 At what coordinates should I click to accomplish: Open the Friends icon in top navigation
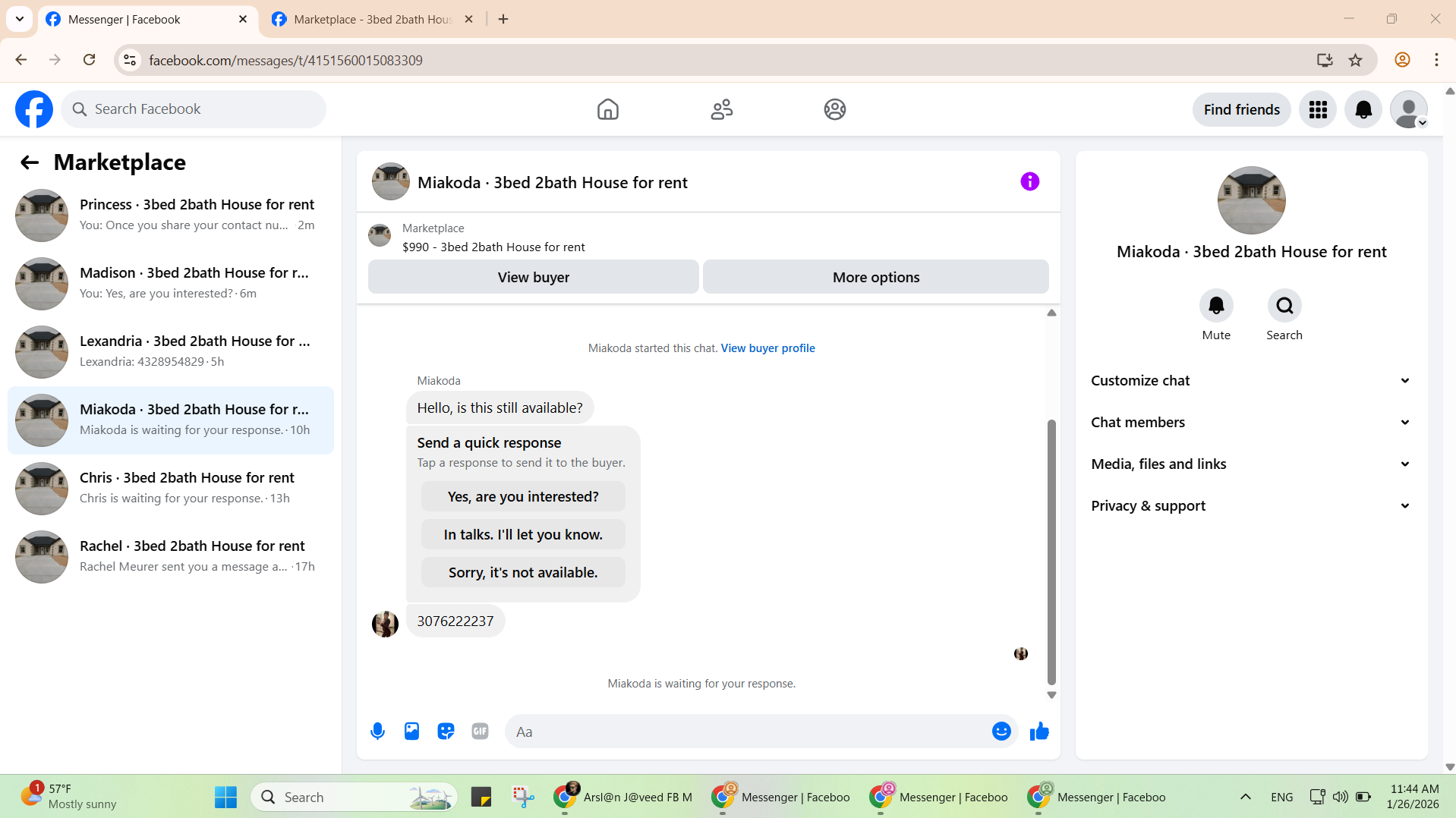(721, 109)
